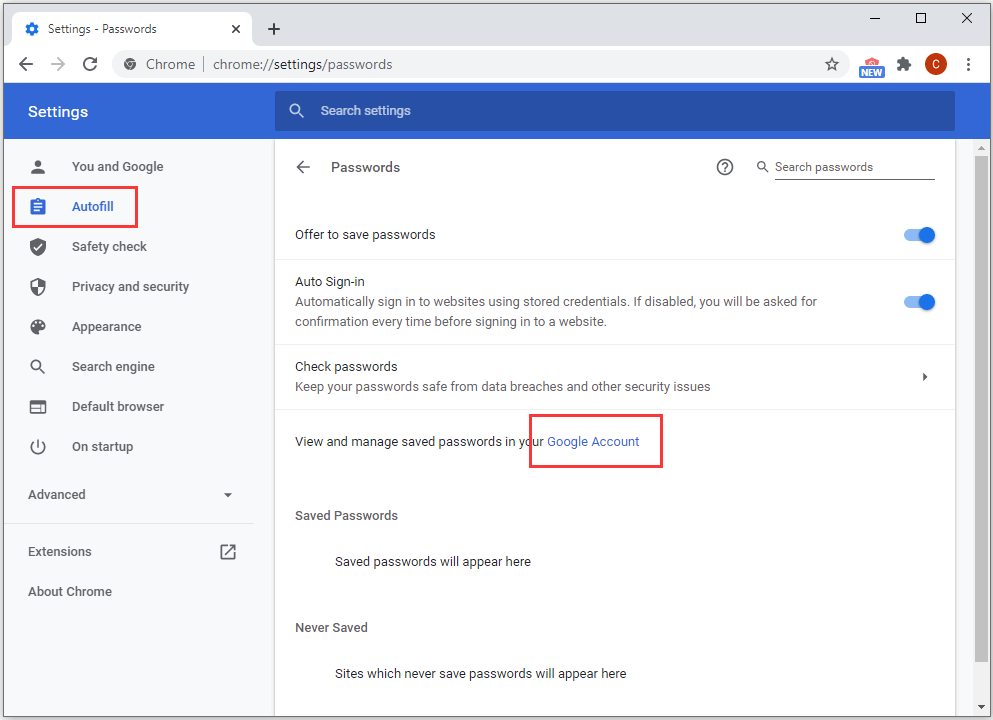Click the Chrome site info icon in address bar
The image size is (993, 720).
130,64
